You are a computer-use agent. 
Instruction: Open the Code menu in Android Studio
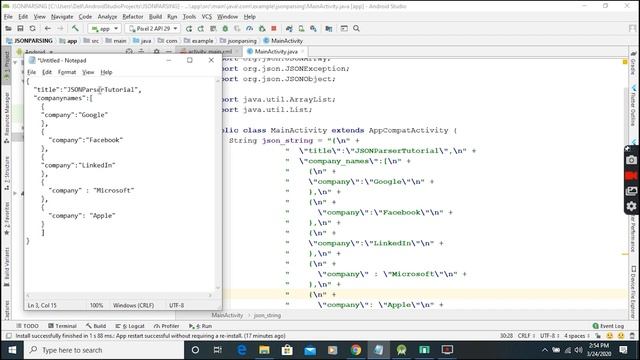(x=85, y=17)
